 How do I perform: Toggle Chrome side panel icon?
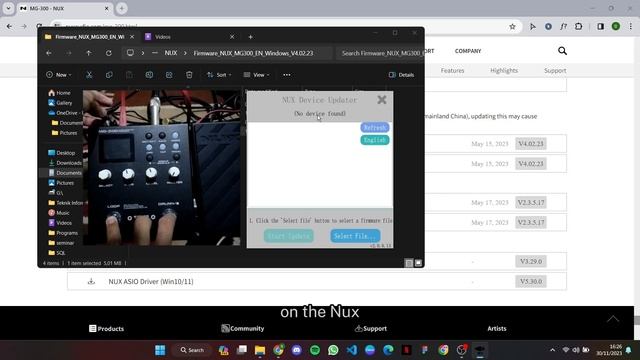[600, 27]
